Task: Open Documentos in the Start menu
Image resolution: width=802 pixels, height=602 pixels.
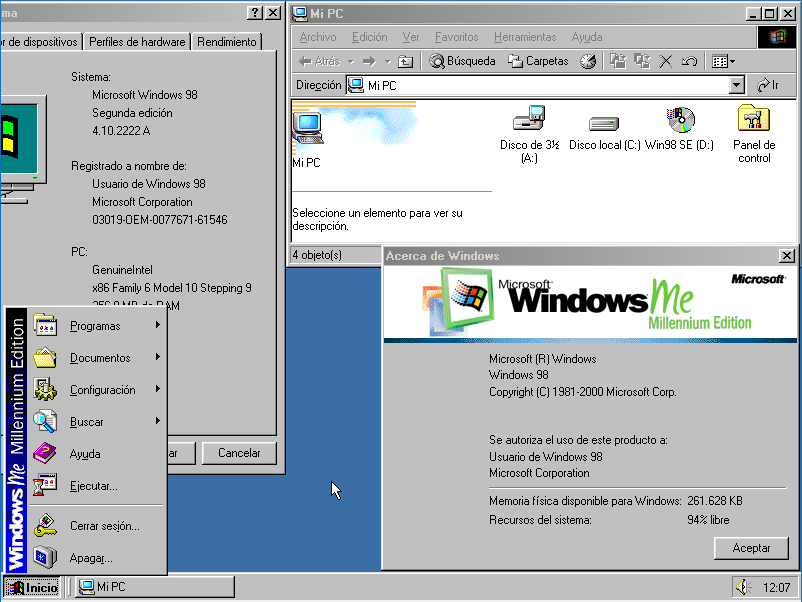Action: (98, 358)
